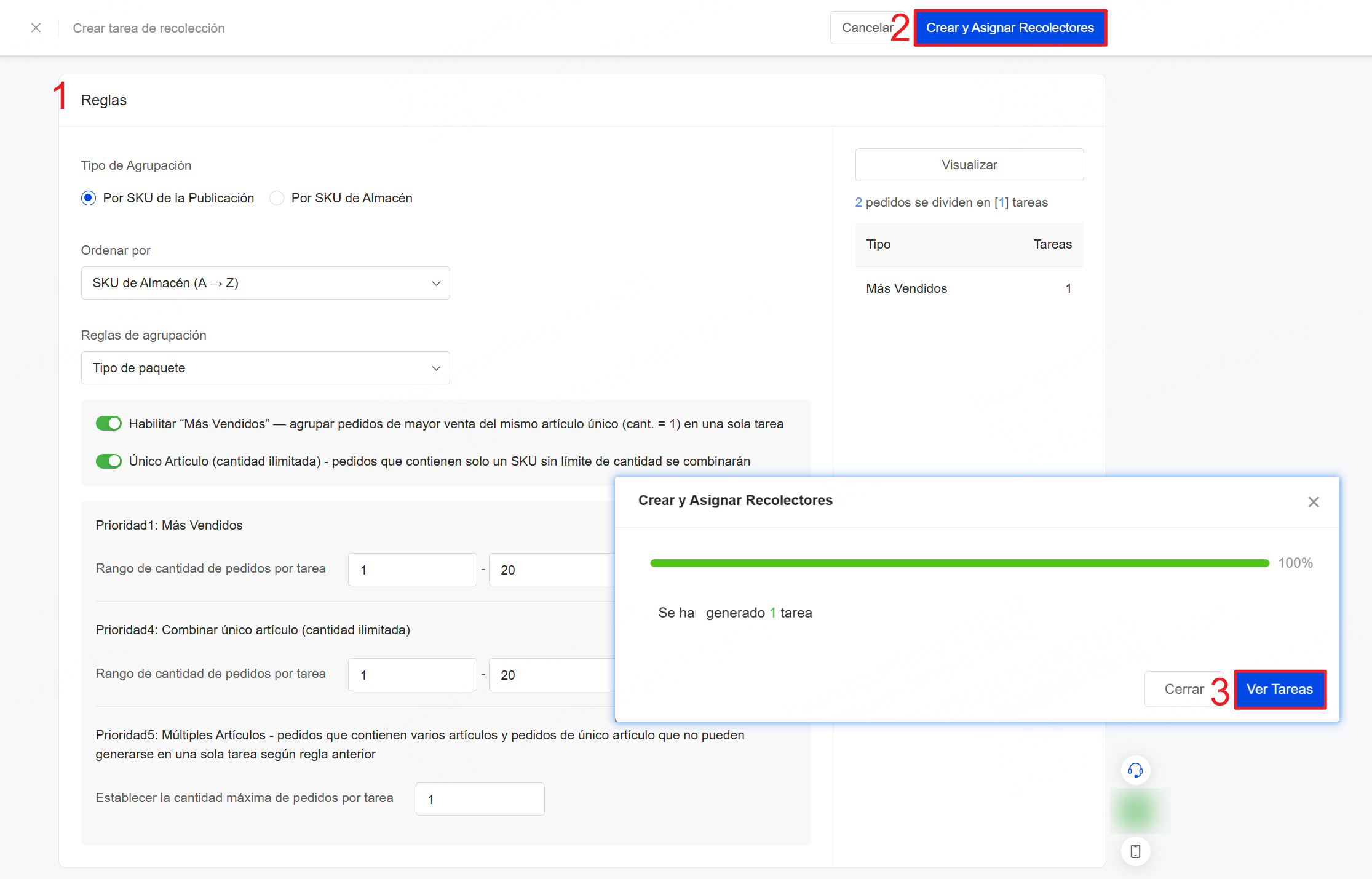Click Crear y Asignar Recolectores blue button
Viewport: 1372px width, 879px height.
[x=1010, y=28]
